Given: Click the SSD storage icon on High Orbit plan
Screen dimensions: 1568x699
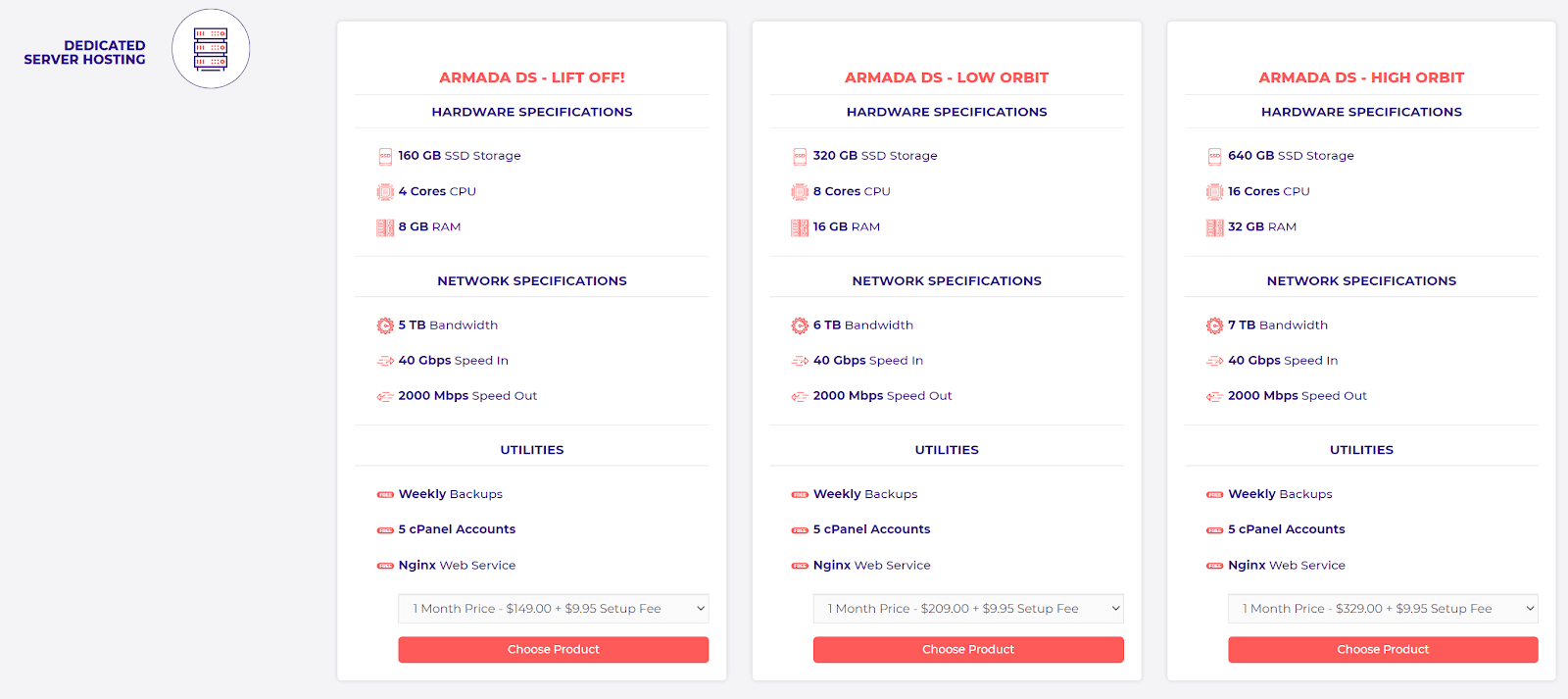Looking at the screenshot, I should [1213, 155].
